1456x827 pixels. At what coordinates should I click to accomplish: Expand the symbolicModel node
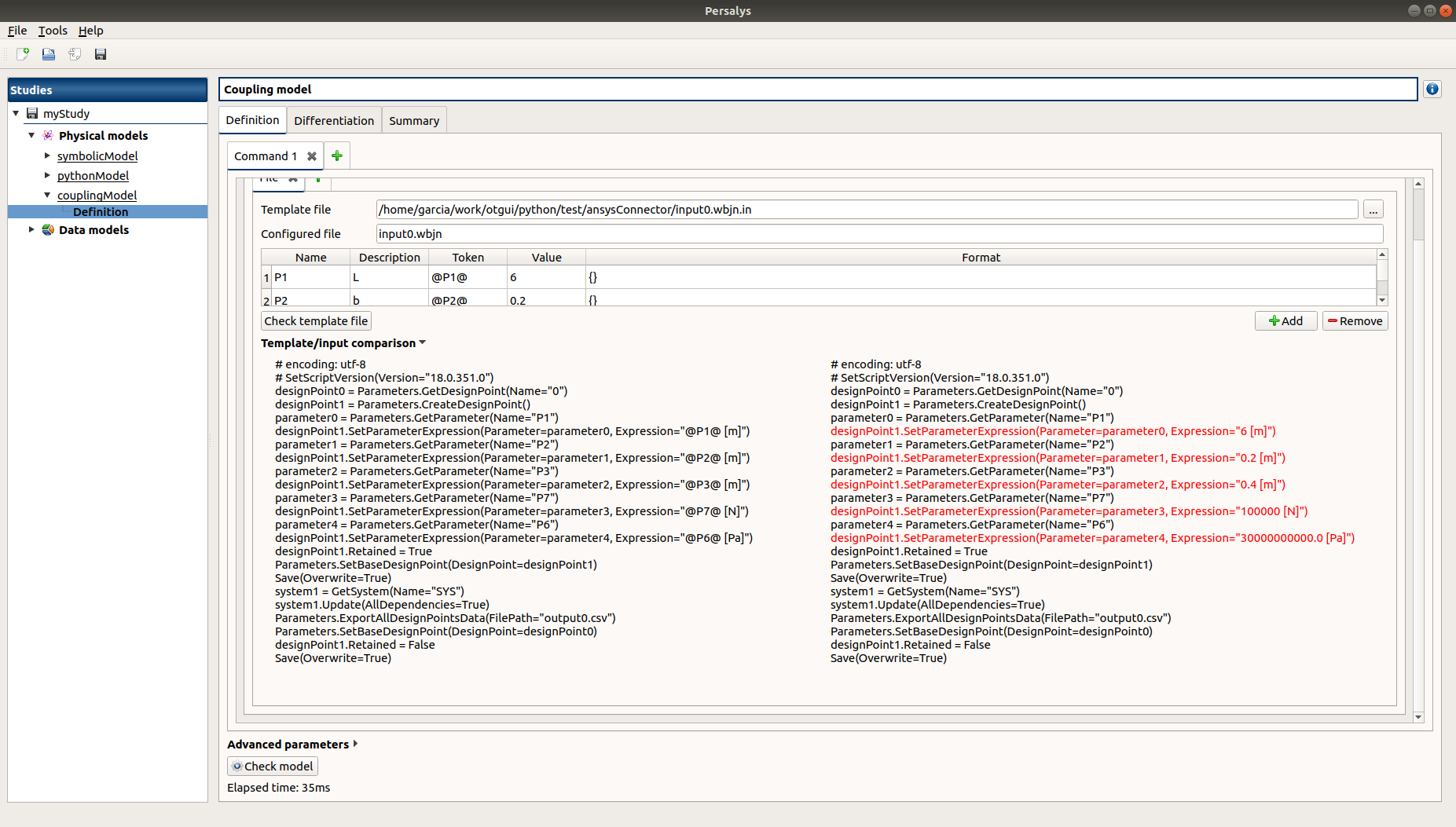47,156
